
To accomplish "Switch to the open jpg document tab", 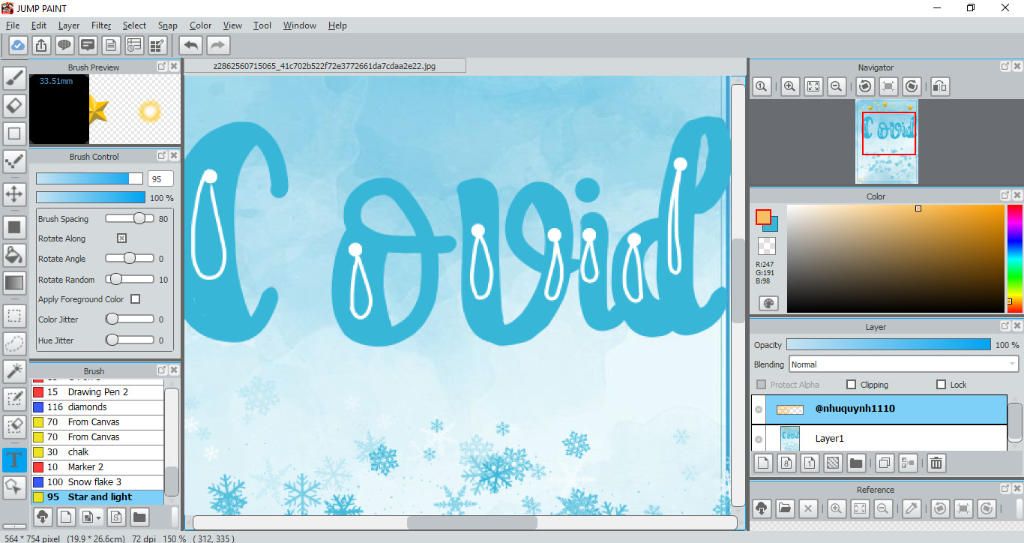I will tap(325, 66).
